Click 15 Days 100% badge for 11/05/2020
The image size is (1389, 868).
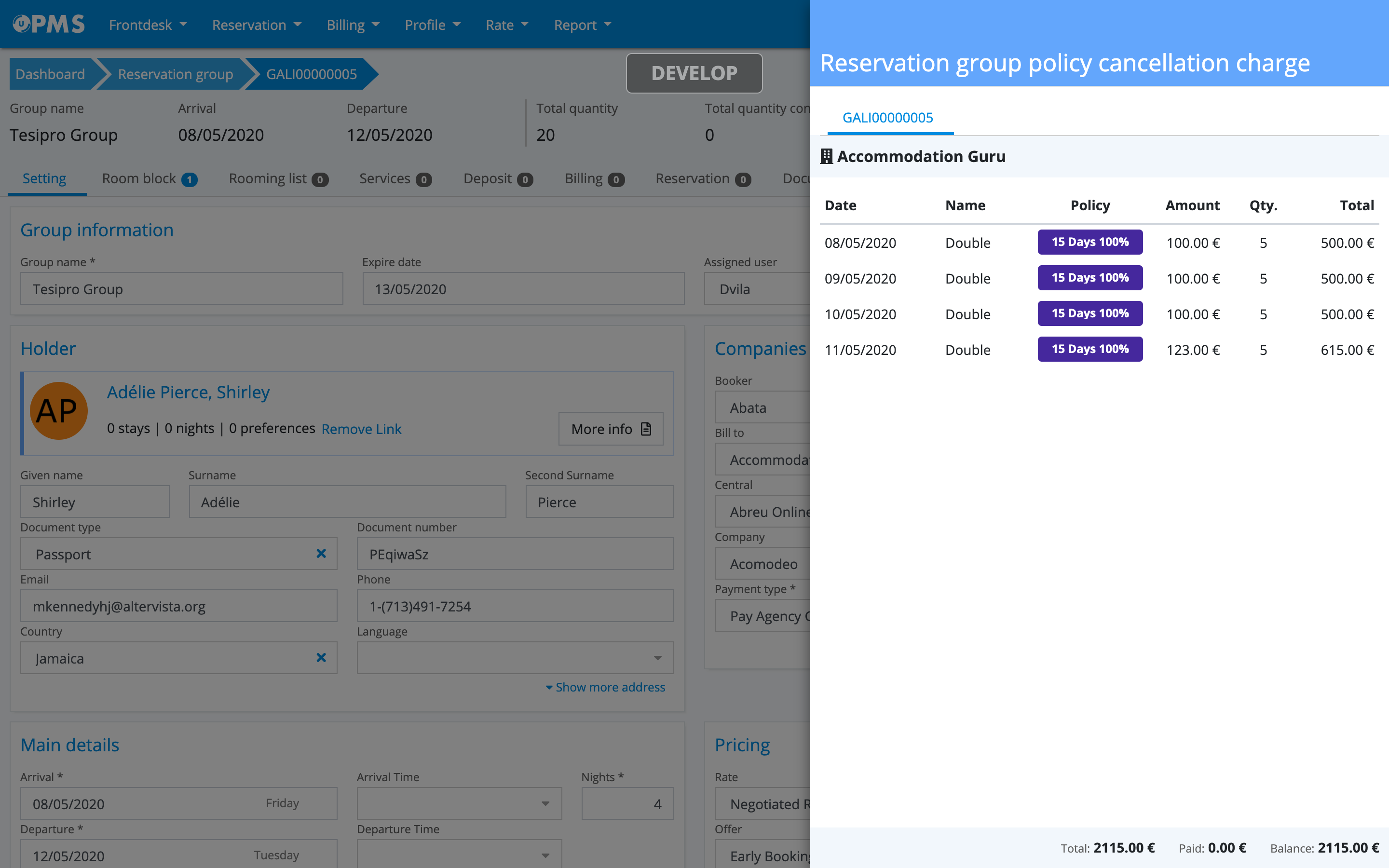pyautogui.click(x=1089, y=349)
